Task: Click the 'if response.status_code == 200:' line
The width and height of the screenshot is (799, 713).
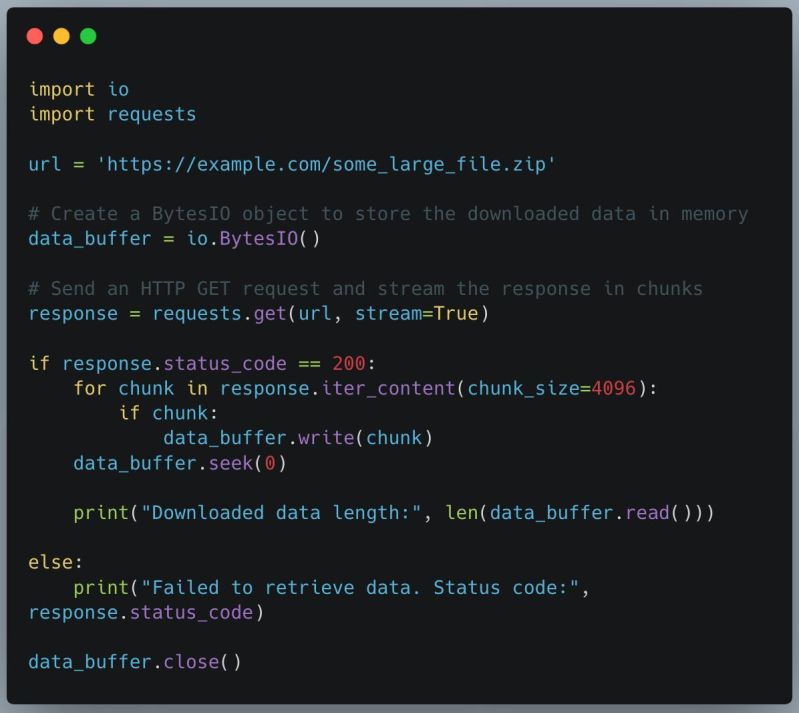Action: (202, 363)
